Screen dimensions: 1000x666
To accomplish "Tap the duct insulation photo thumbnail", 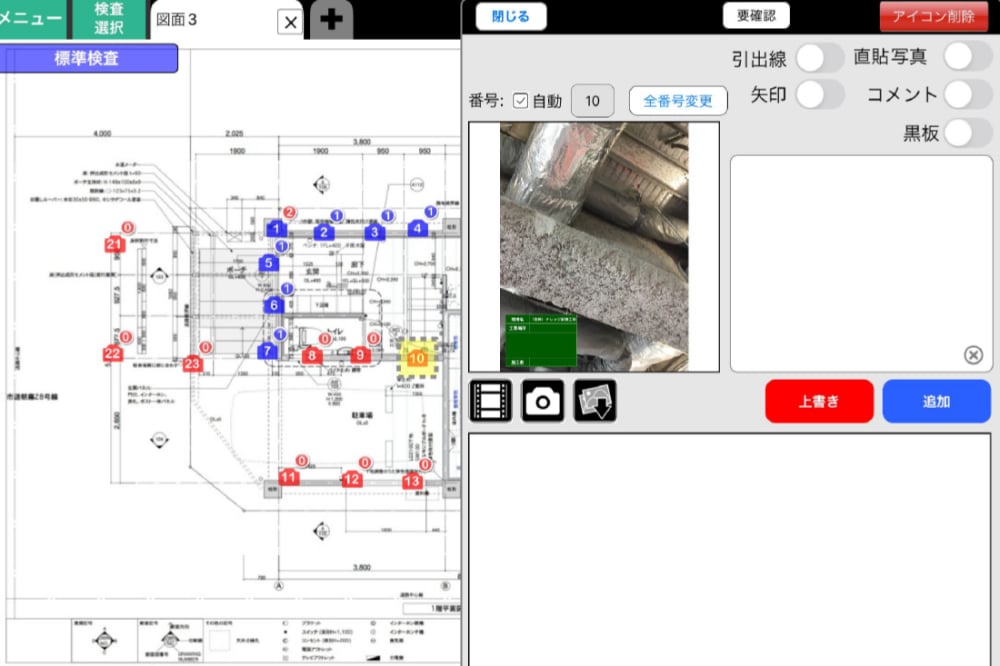I will pyautogui.click(x=593, y=246).
